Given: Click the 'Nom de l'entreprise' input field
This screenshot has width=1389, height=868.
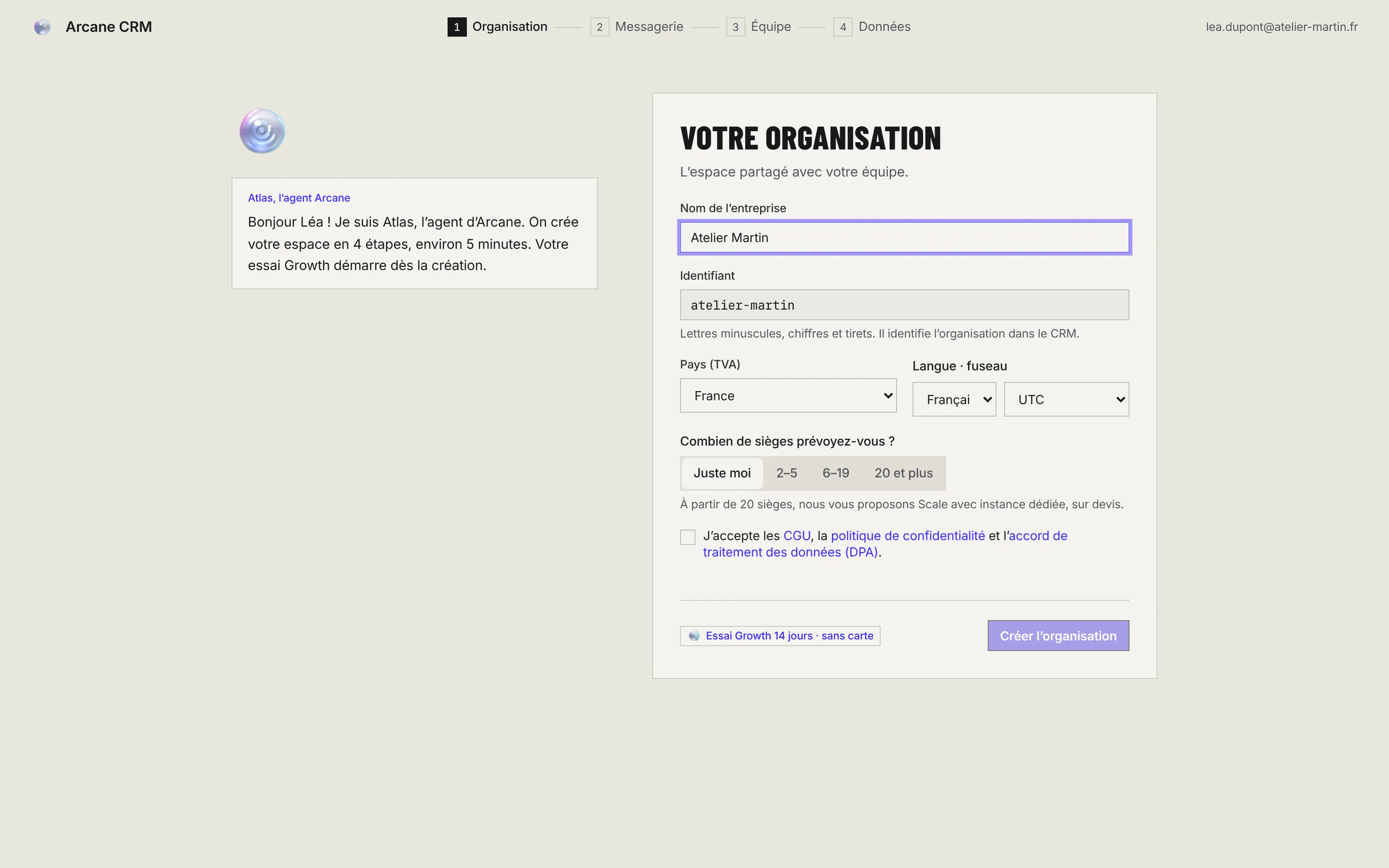Looking at the screenshot, I should [x=905, y=237].
